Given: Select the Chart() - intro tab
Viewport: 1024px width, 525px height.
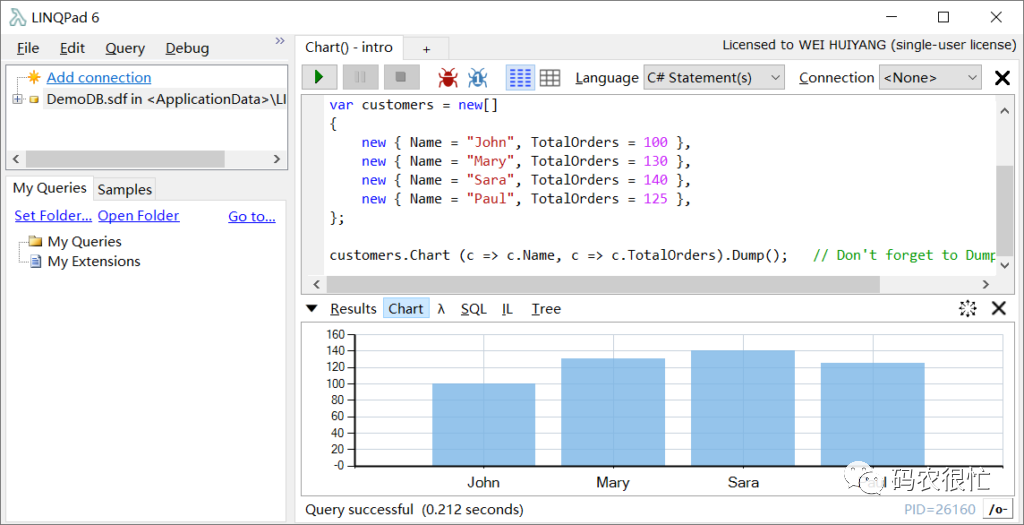Looking at the screenshot, I should [349, 48].
